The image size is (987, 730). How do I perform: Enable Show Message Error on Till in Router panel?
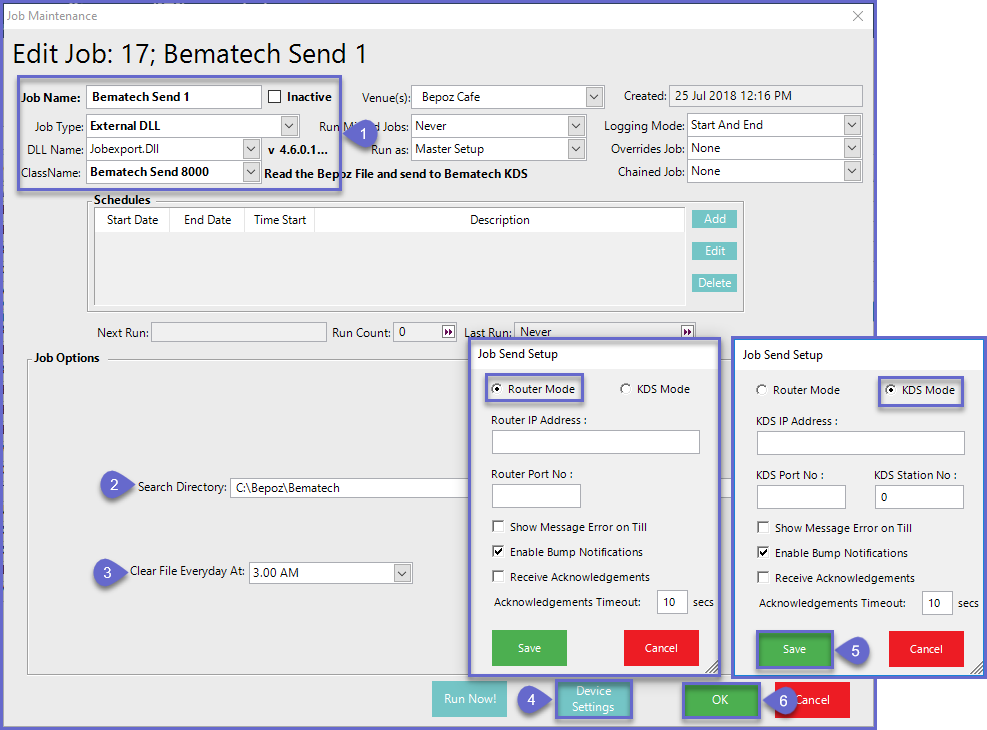click(x=498, y=527)
